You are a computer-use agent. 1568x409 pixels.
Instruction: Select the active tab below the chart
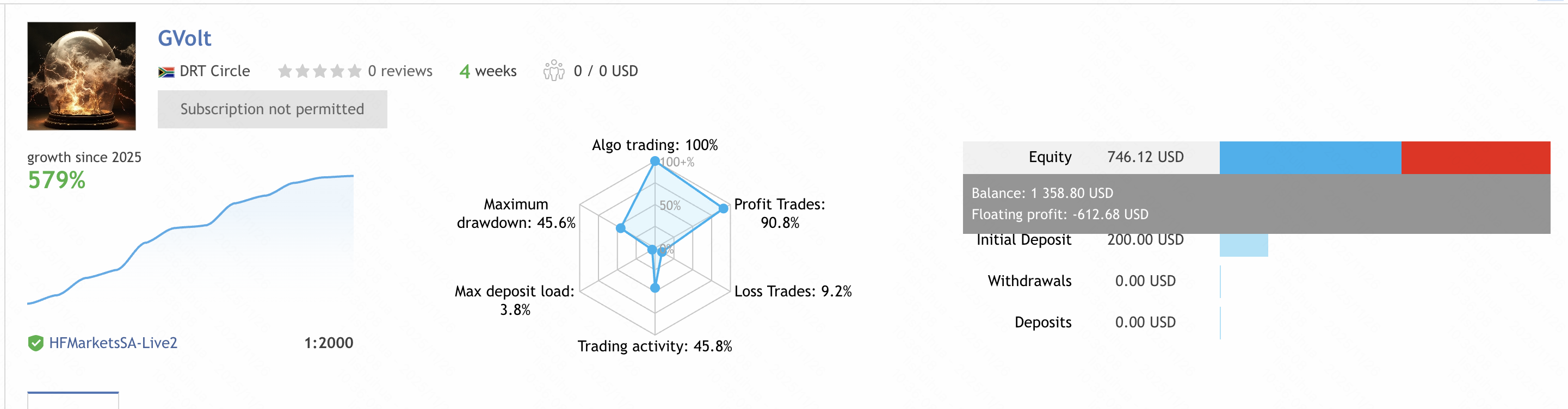click(x=73, y=400)
